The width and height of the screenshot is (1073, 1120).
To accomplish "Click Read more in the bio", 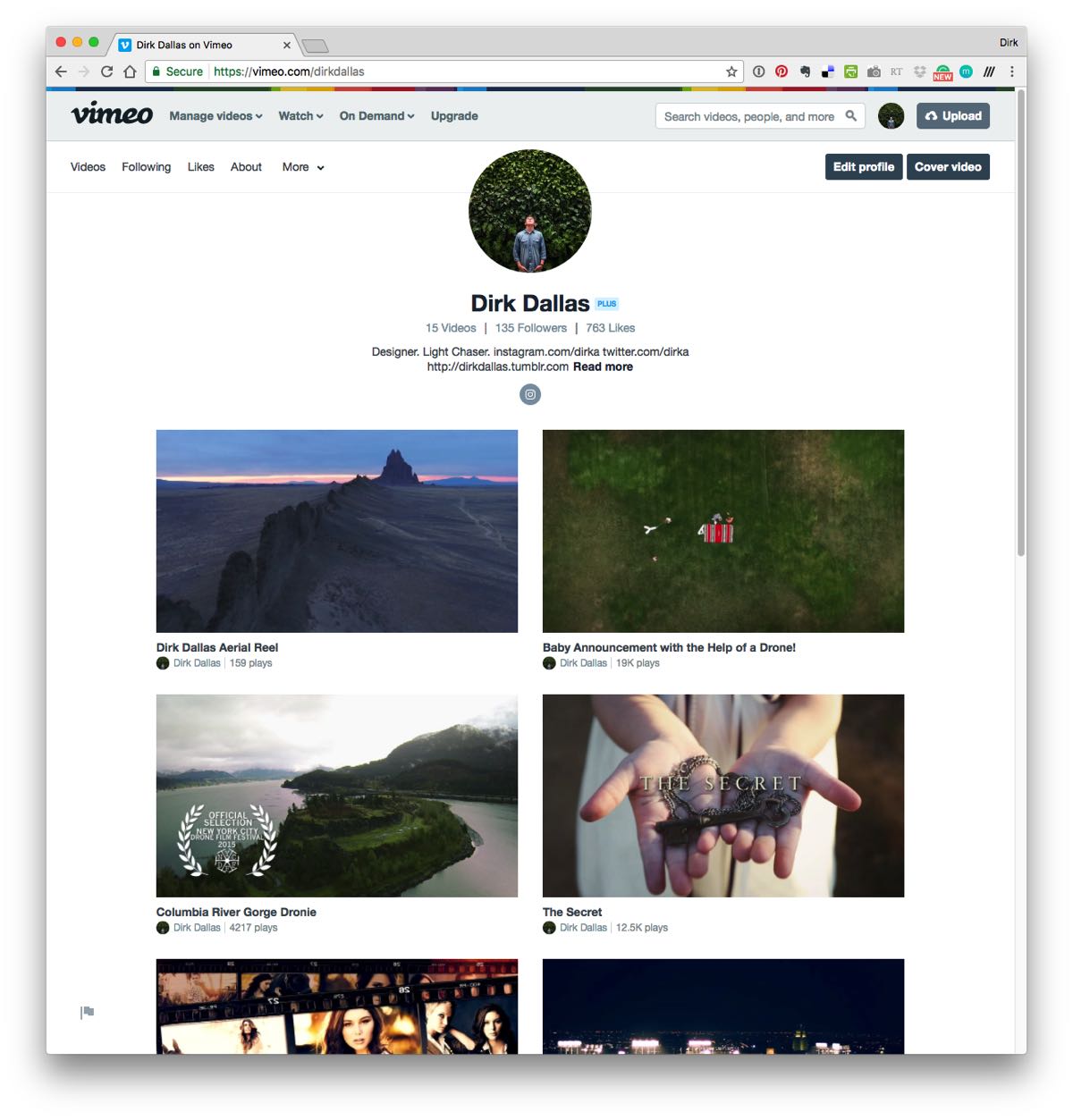I will [603, 366].
